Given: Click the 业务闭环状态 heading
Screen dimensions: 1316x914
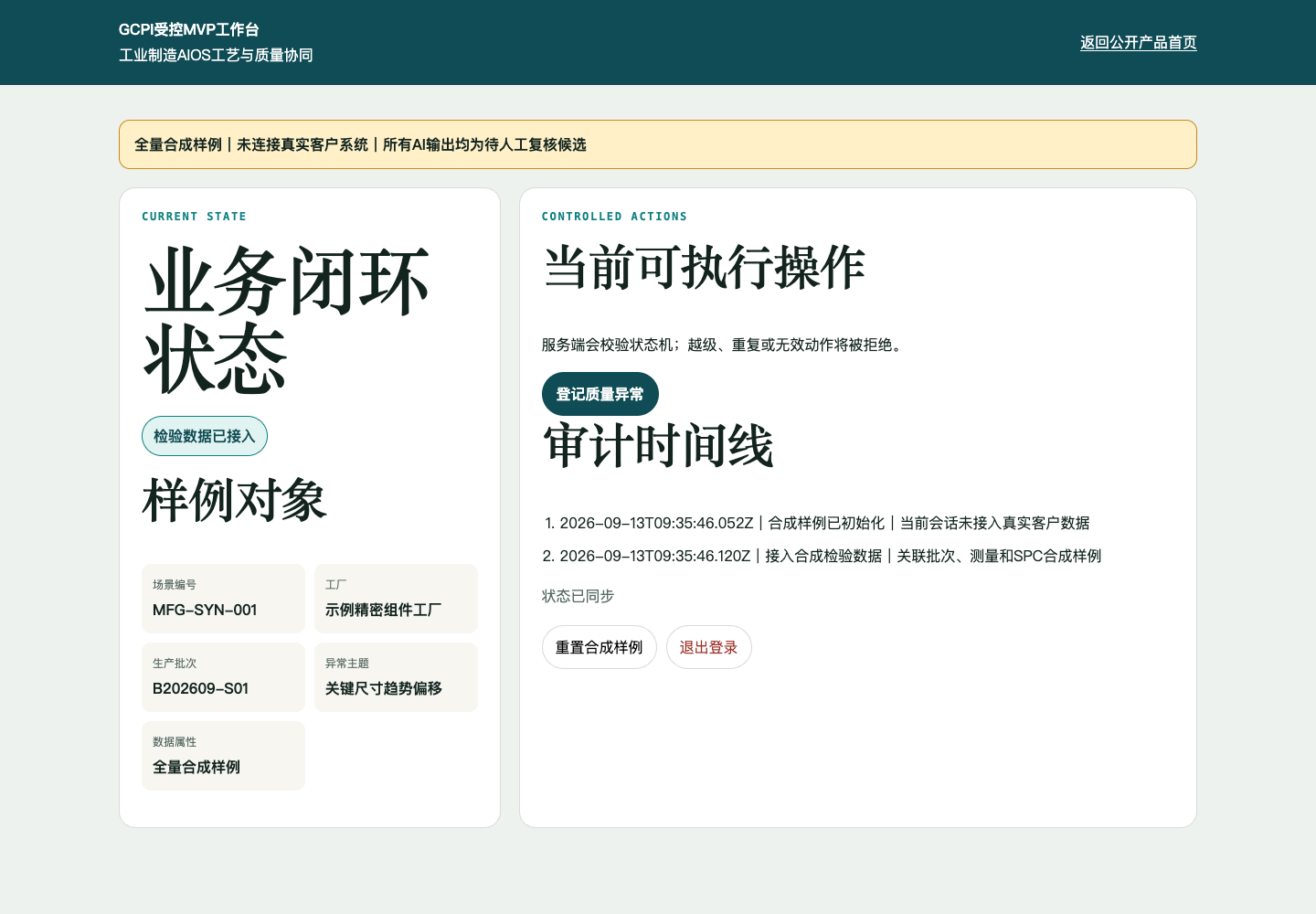Looking at the screenshot, I should [286, 320].
